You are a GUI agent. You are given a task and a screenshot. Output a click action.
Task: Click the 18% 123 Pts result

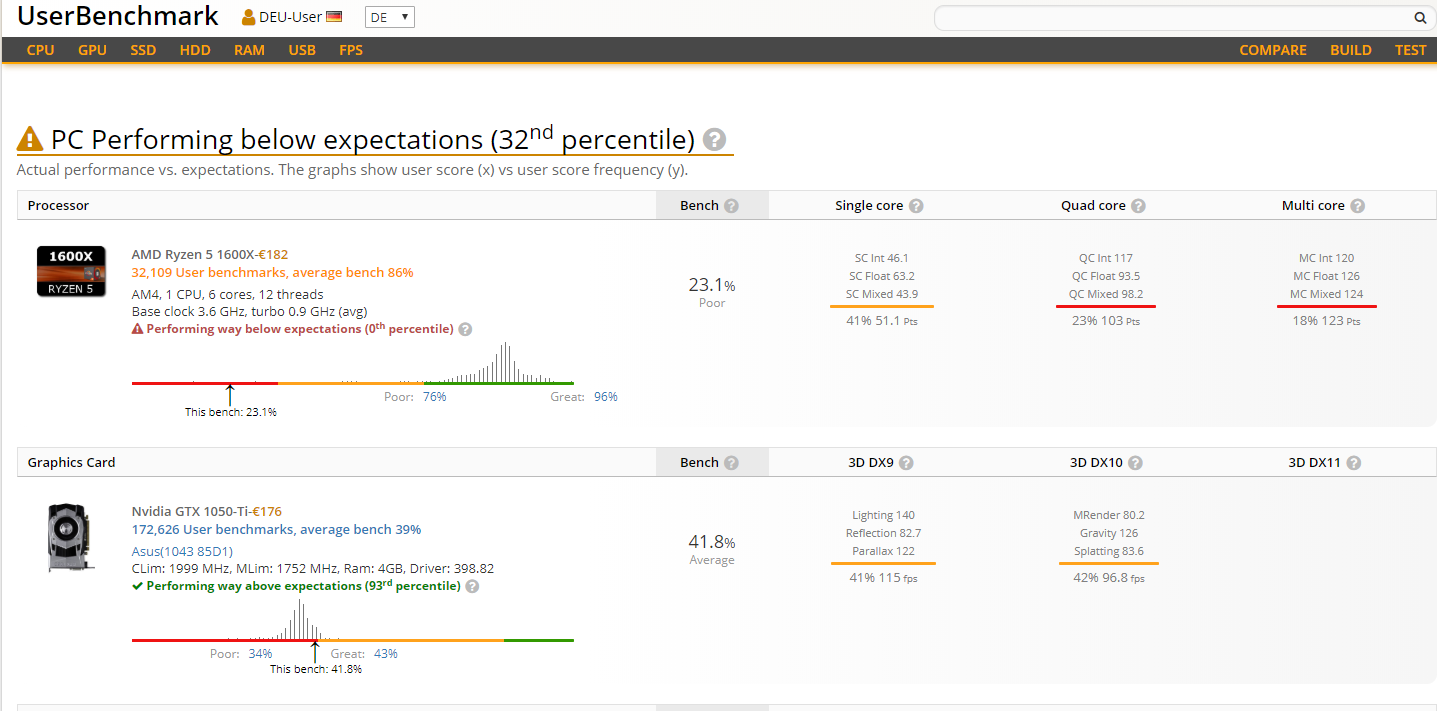(1326, 321)
